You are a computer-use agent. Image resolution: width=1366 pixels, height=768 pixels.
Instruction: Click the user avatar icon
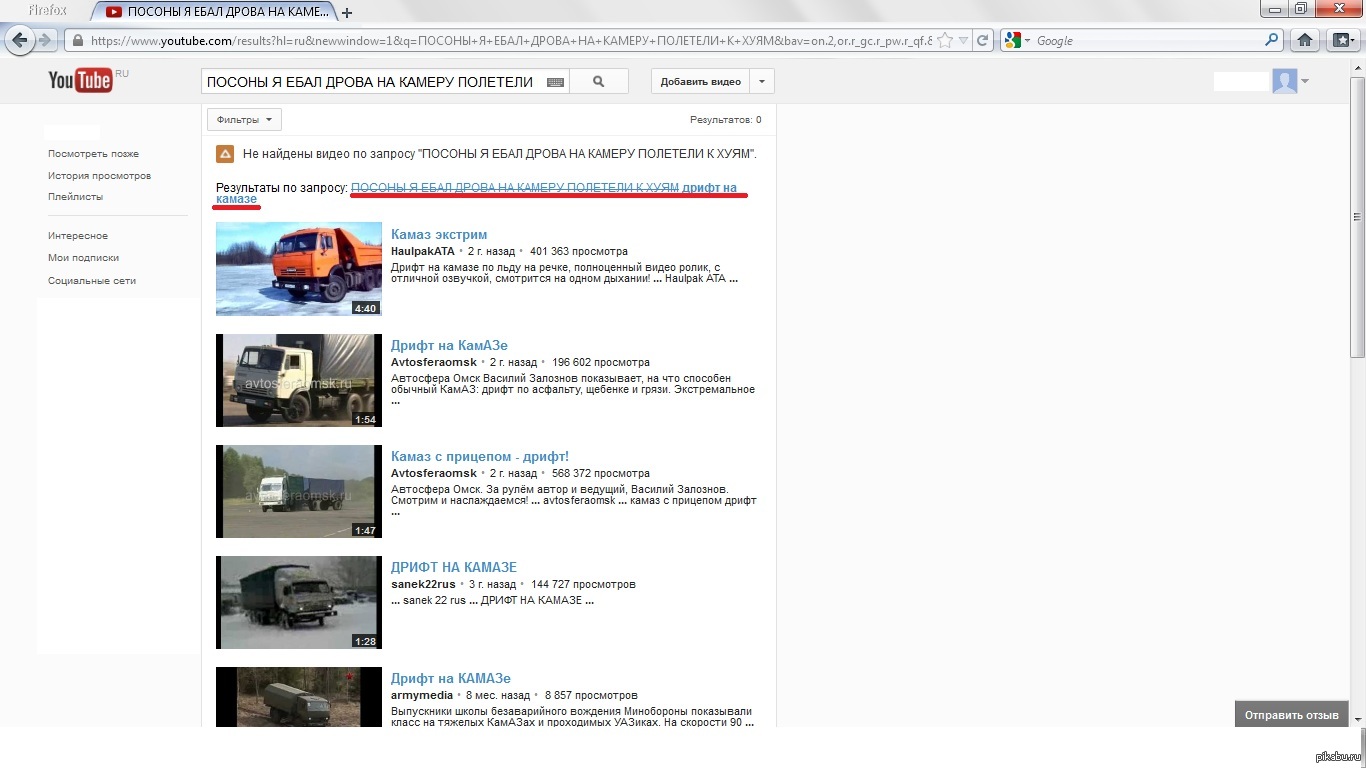tap(1284, 81)
